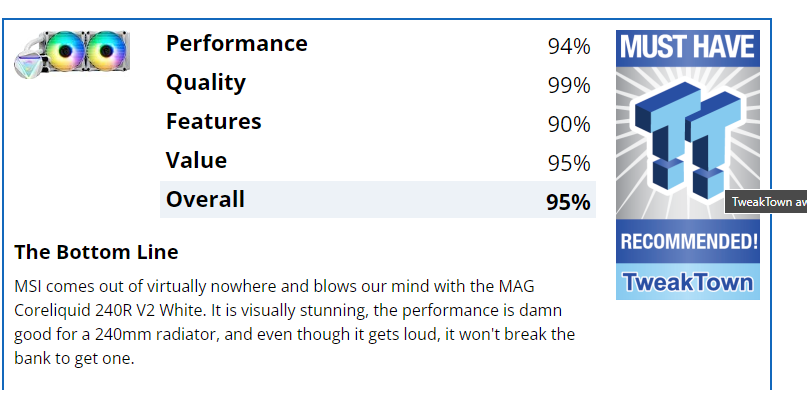The height and width of the screenshot is (418, 807).
Task: Click the TweakTown Must Have award badge
Action: tap(688, 165)
